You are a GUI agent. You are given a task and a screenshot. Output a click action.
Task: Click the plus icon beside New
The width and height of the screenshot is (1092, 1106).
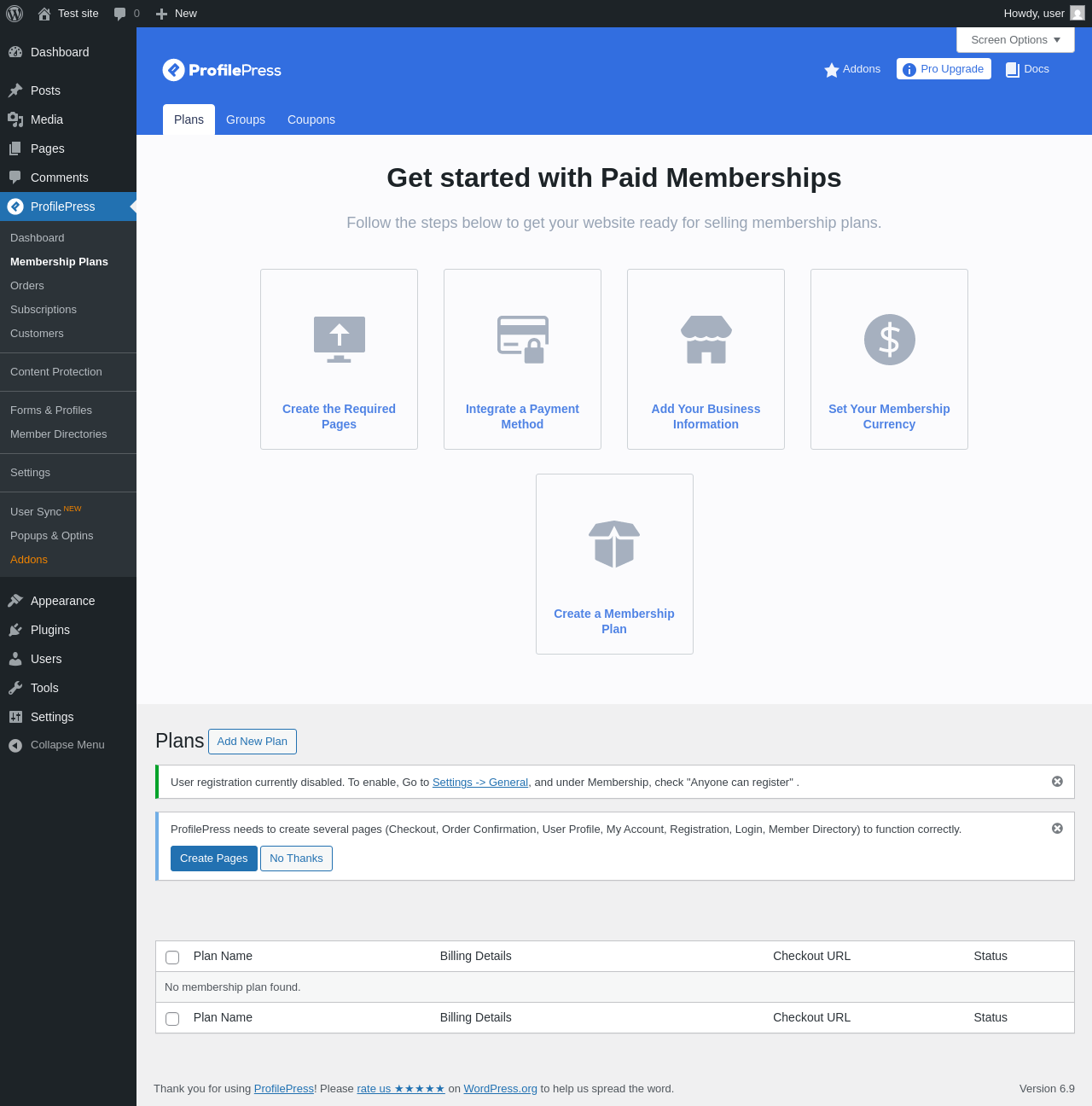(x=161, y=14)
